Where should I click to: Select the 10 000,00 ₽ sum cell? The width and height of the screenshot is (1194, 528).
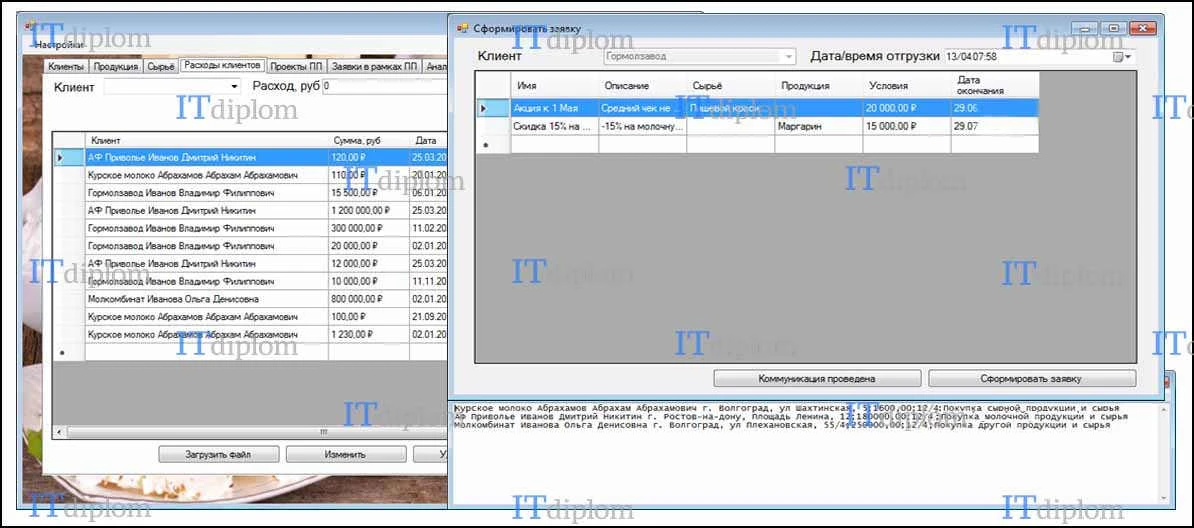point(369,281)
